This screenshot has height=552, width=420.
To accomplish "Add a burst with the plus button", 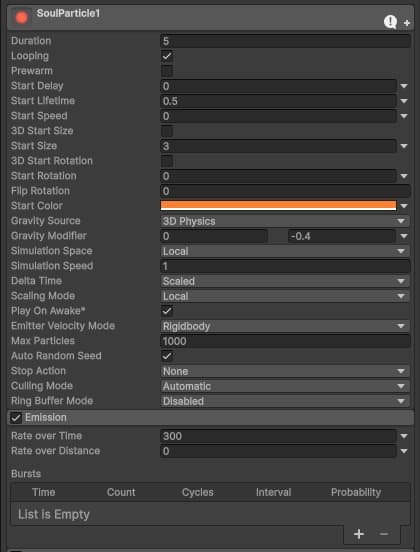I will pos(359,534).
